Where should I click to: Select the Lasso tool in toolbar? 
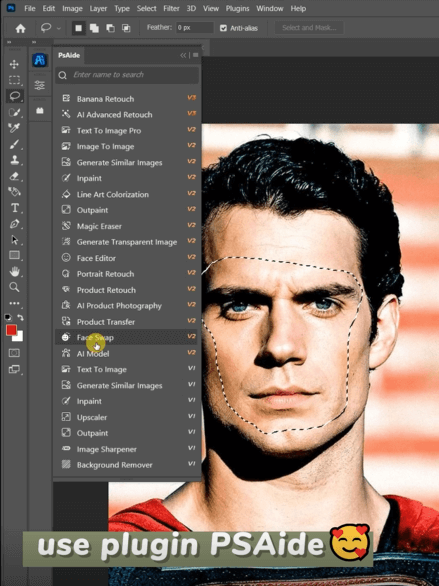pos(14,96)
